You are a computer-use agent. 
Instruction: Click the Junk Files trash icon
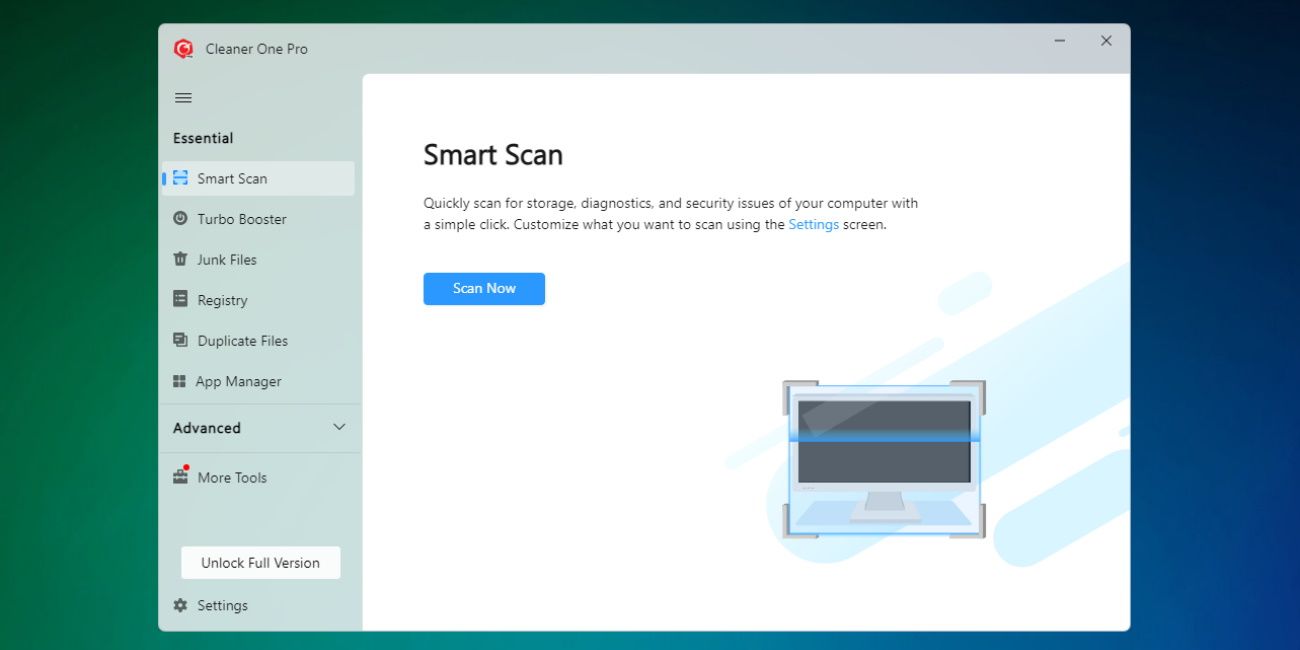coord(180,259)
